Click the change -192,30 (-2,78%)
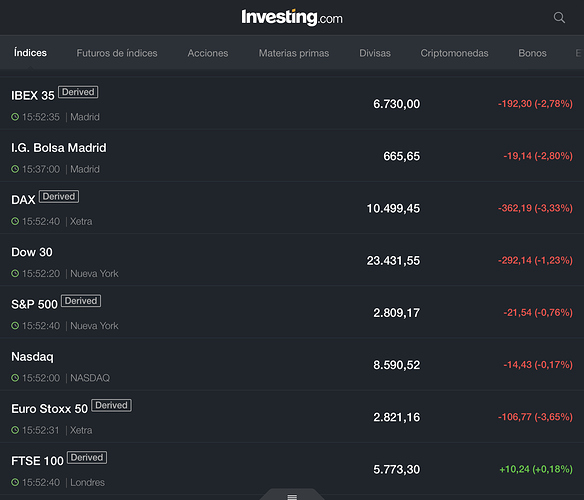The width and height of the screenshot is (584, 500). click(535, 104)
